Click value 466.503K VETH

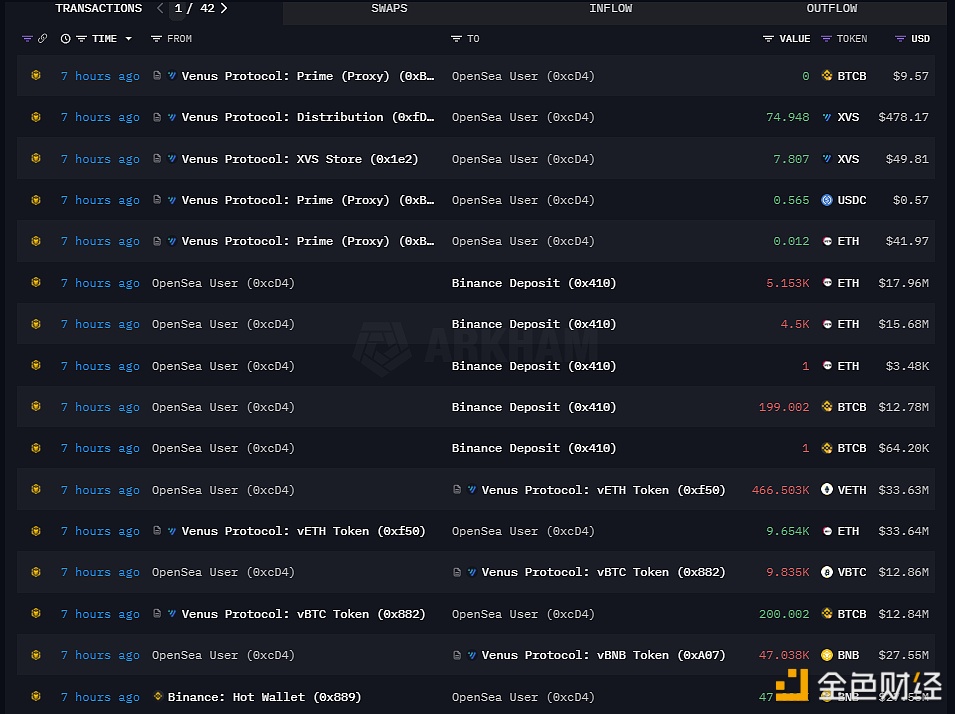780,490
